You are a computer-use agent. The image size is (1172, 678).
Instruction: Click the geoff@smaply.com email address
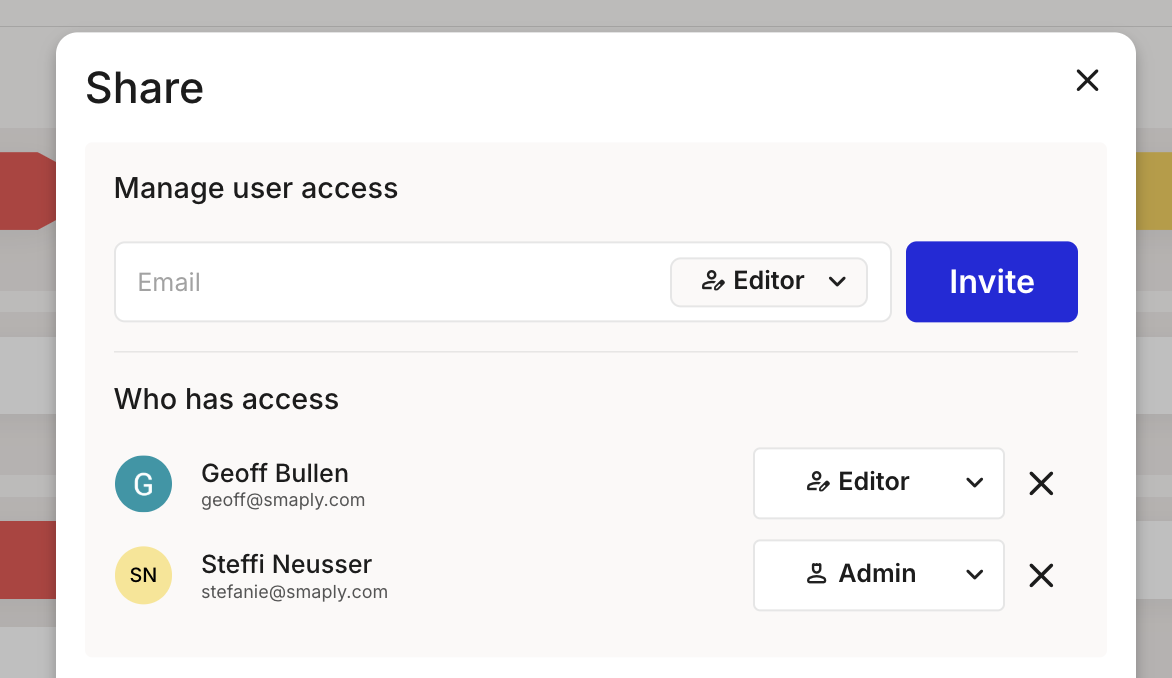point(283,500)
